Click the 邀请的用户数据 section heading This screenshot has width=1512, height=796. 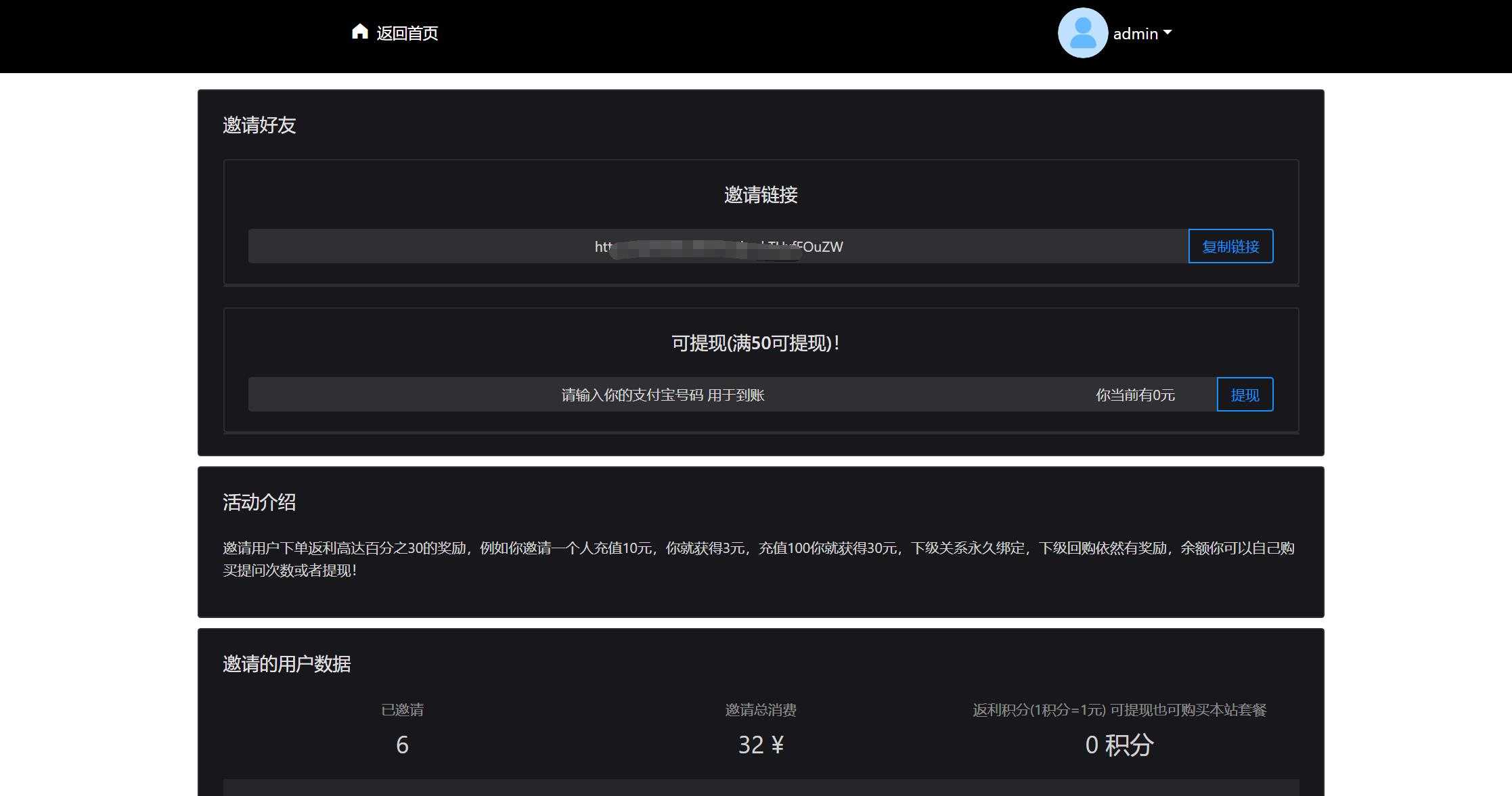(287, 664)
